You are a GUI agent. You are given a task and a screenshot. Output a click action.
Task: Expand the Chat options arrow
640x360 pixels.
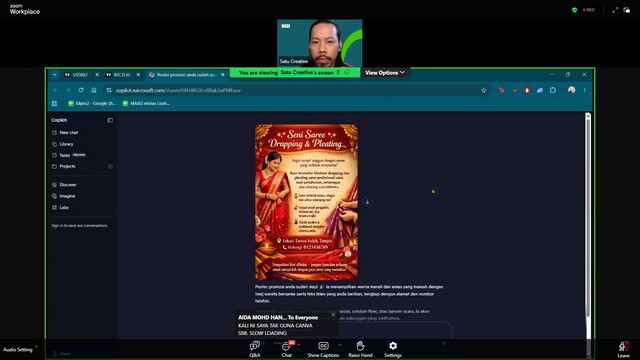coord(299,345)
